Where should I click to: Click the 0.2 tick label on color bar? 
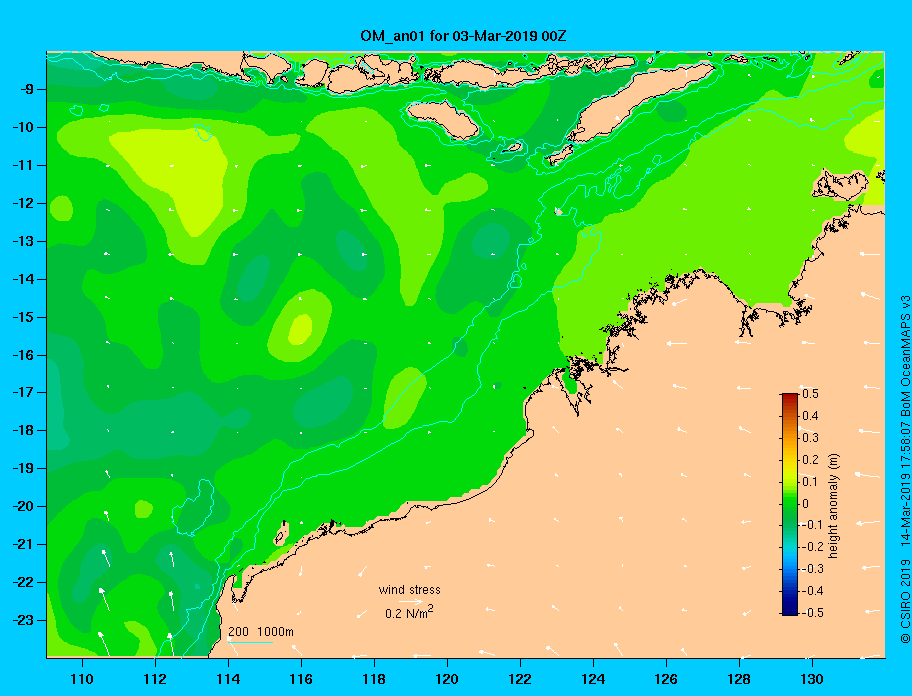click(x=810, y=459)
